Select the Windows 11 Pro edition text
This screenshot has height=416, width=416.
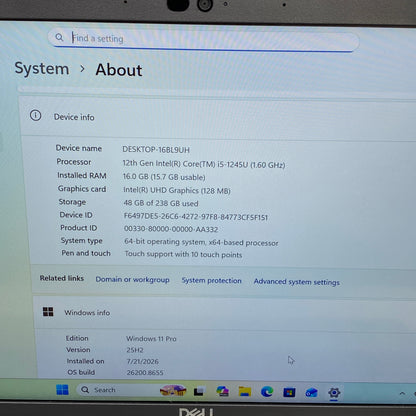coord(151,339)
